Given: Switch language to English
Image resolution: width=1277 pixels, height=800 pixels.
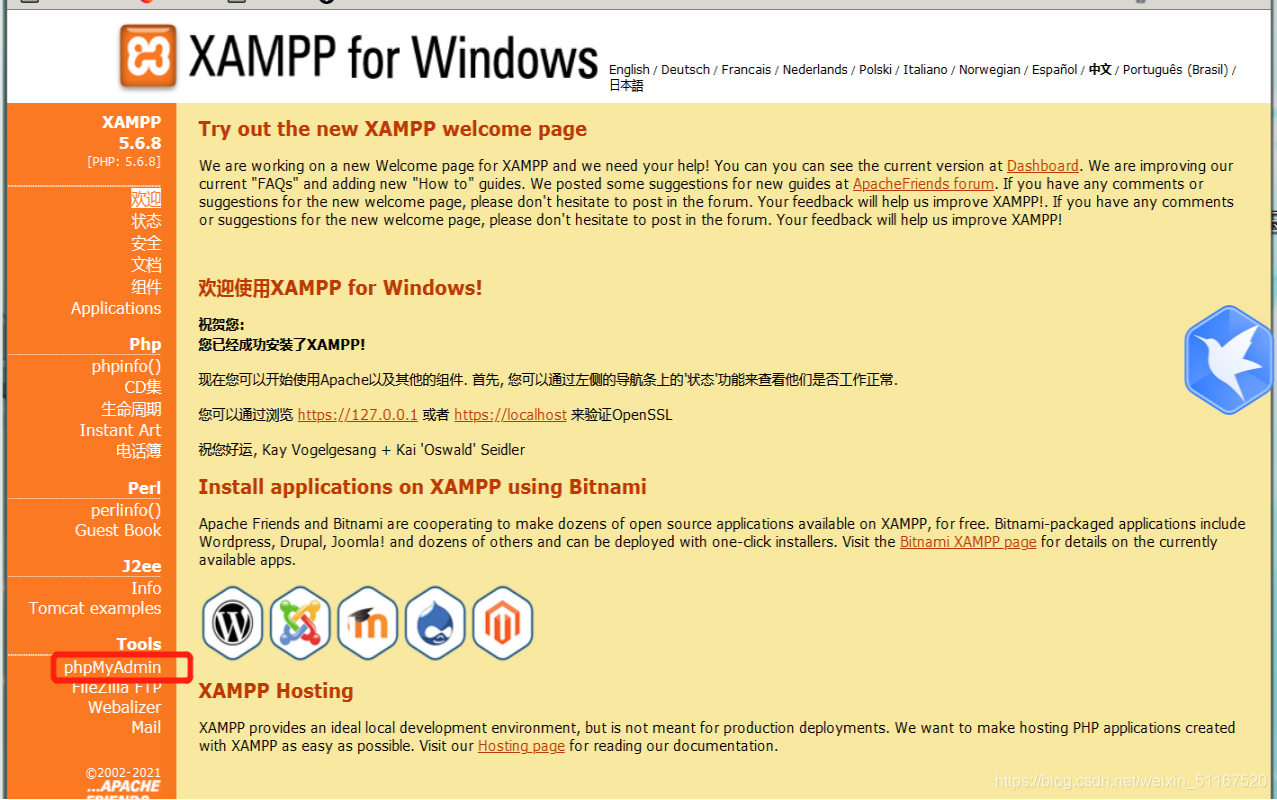Looking at the screenshot, I should (x=629, y=70).
